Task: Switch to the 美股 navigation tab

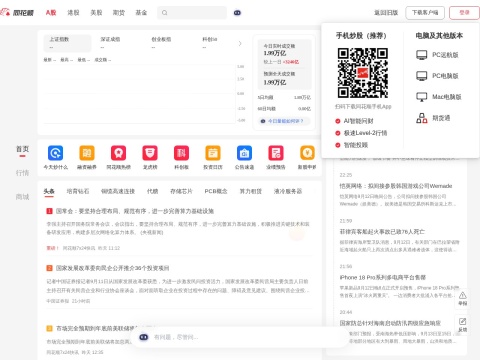Action: tap(96, 13)
